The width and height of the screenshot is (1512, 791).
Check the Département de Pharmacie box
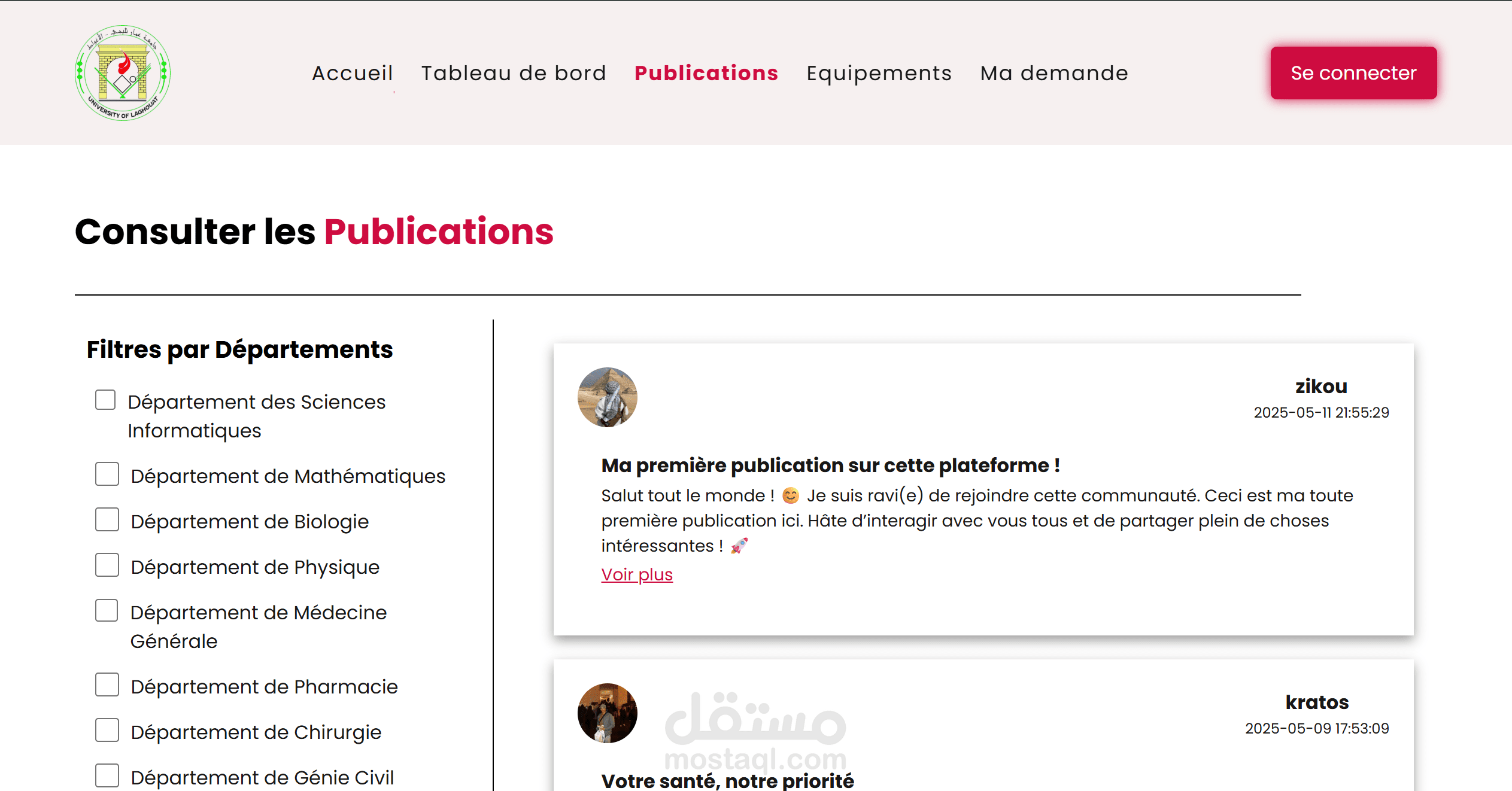pos(107,684)
